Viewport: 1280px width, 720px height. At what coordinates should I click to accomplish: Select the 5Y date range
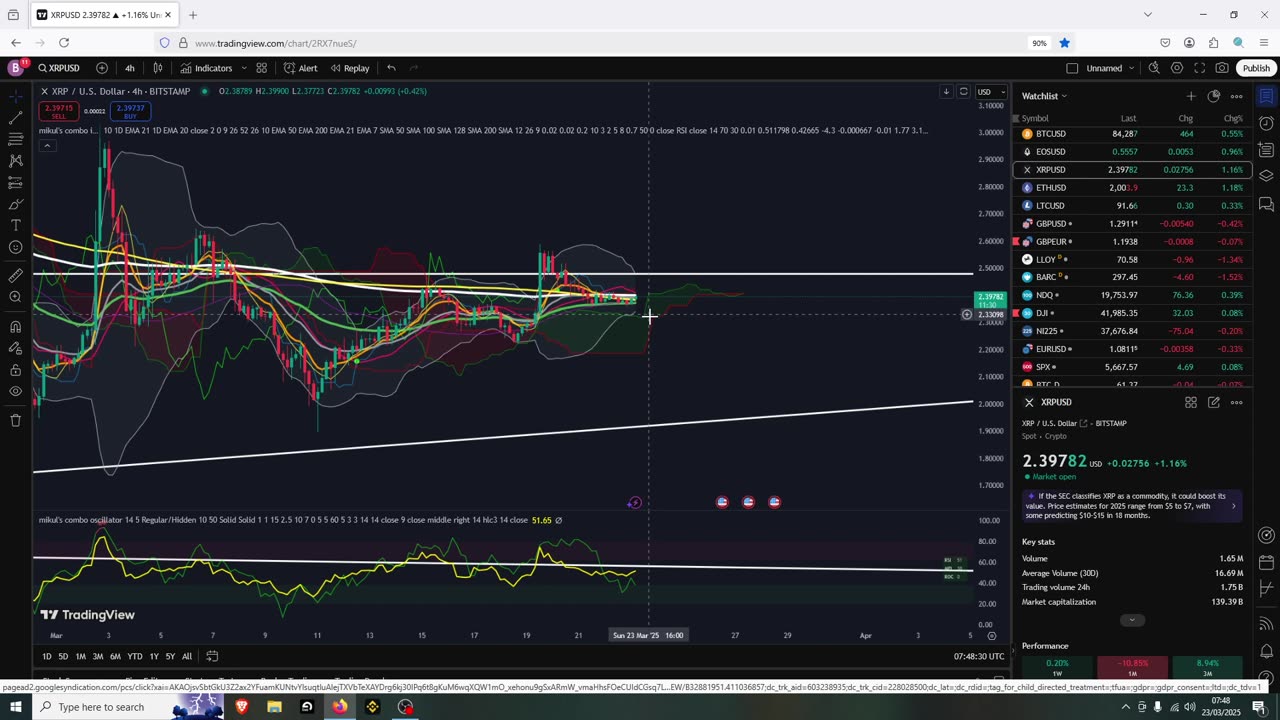[170, 656]
